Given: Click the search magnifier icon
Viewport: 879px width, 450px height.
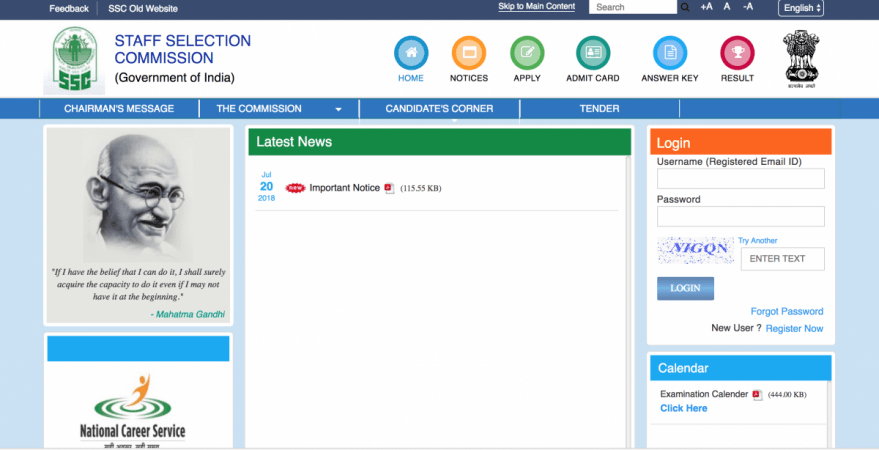Looking at the screenshot, I should (685, 7).
